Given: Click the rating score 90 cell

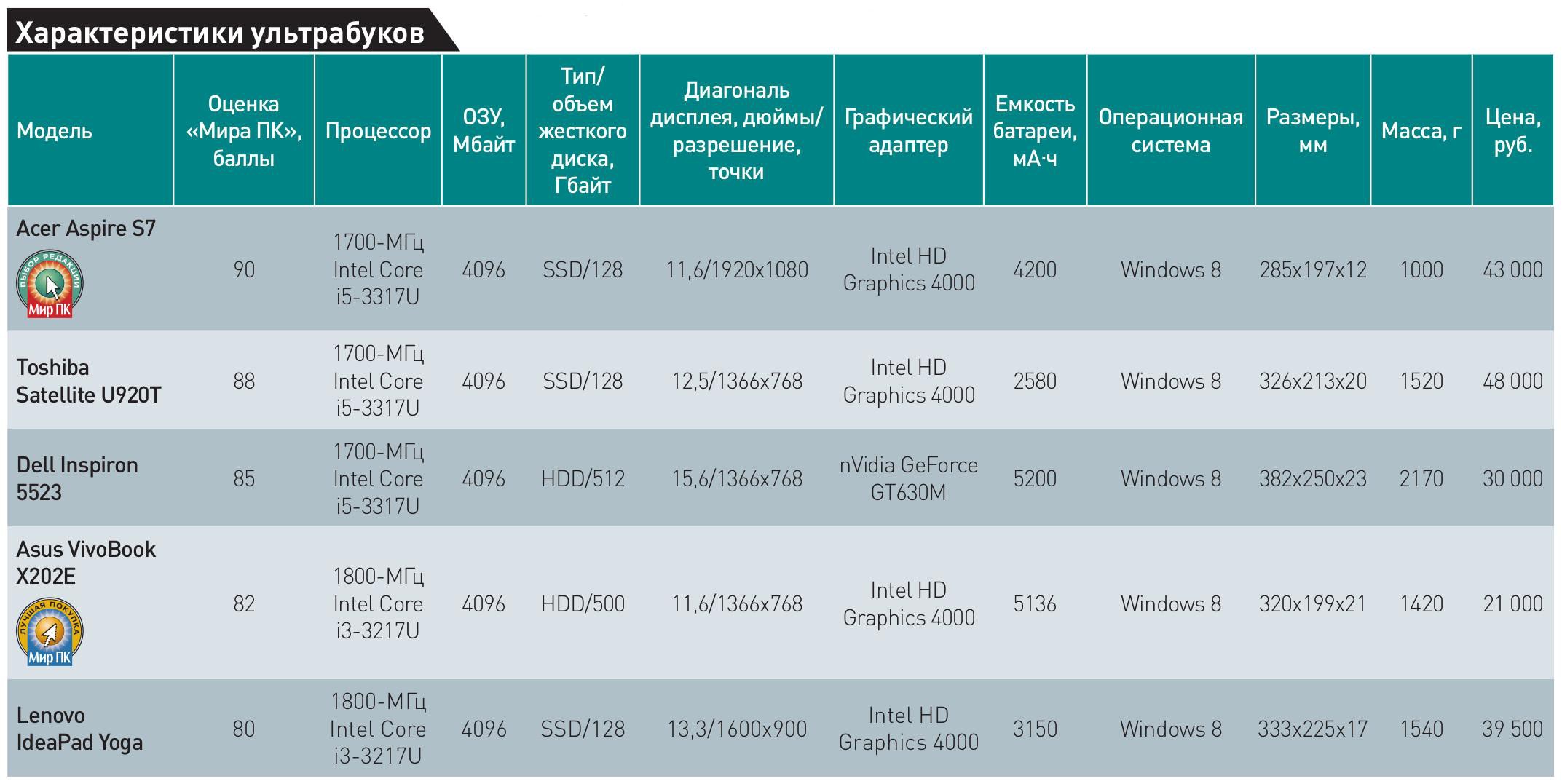Looking at the screenshot, I should coord(244,270).
